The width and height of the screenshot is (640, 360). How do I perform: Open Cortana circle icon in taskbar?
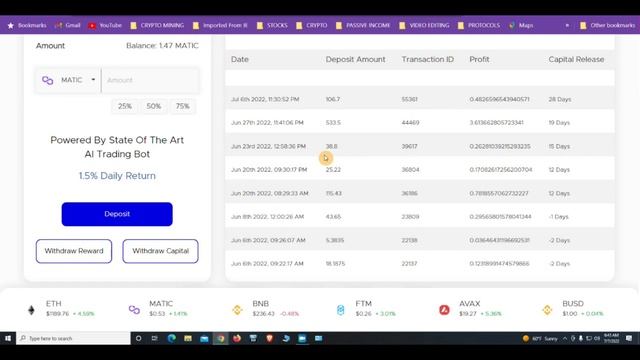click(138, 338)
